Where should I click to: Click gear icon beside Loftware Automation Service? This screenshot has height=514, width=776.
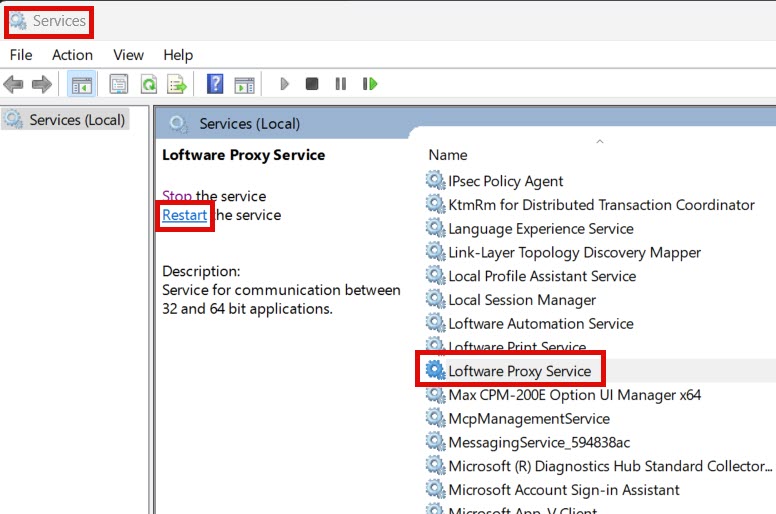pos(436,323)
